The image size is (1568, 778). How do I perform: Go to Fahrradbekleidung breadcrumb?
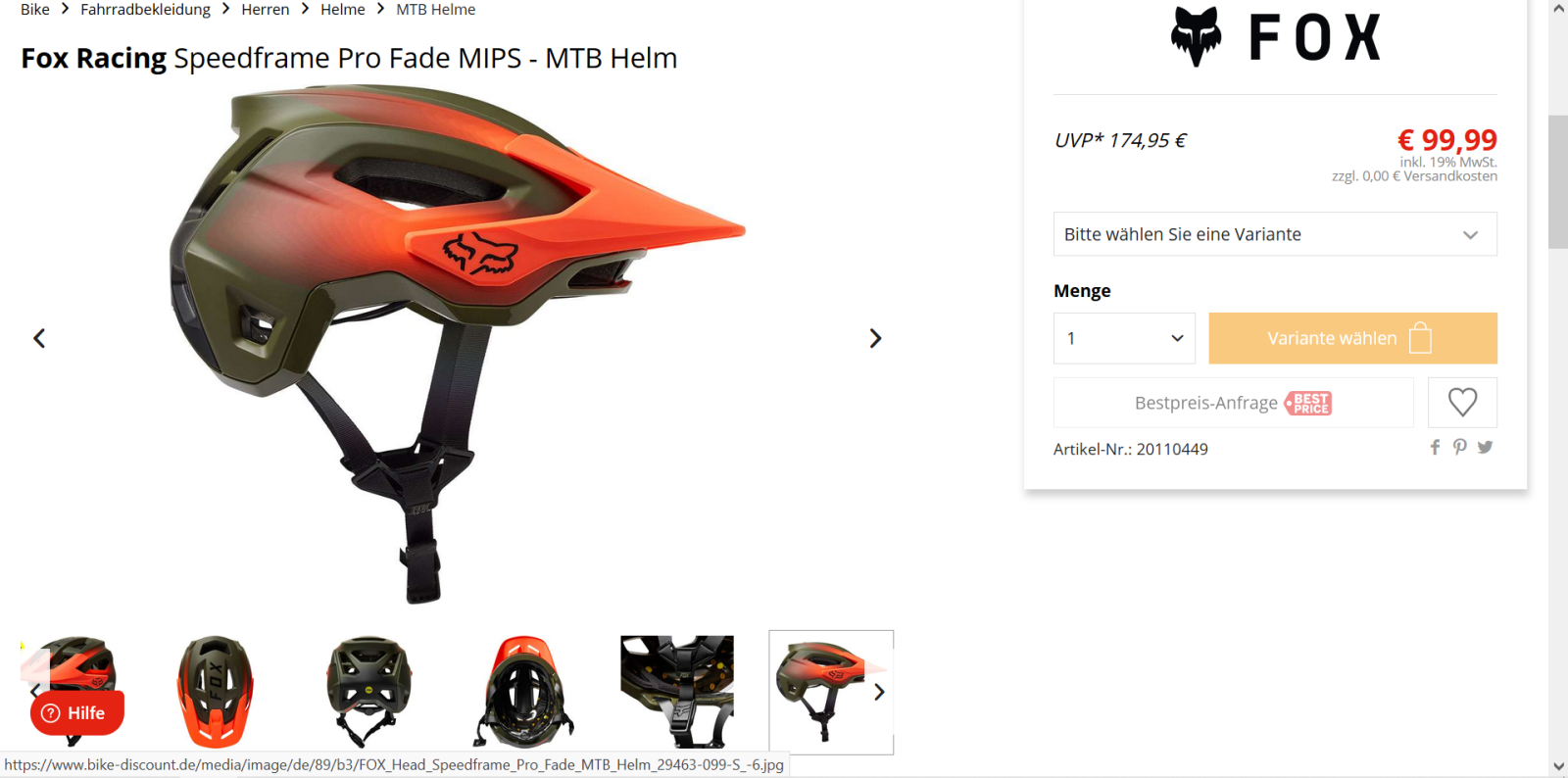[145, 10]
